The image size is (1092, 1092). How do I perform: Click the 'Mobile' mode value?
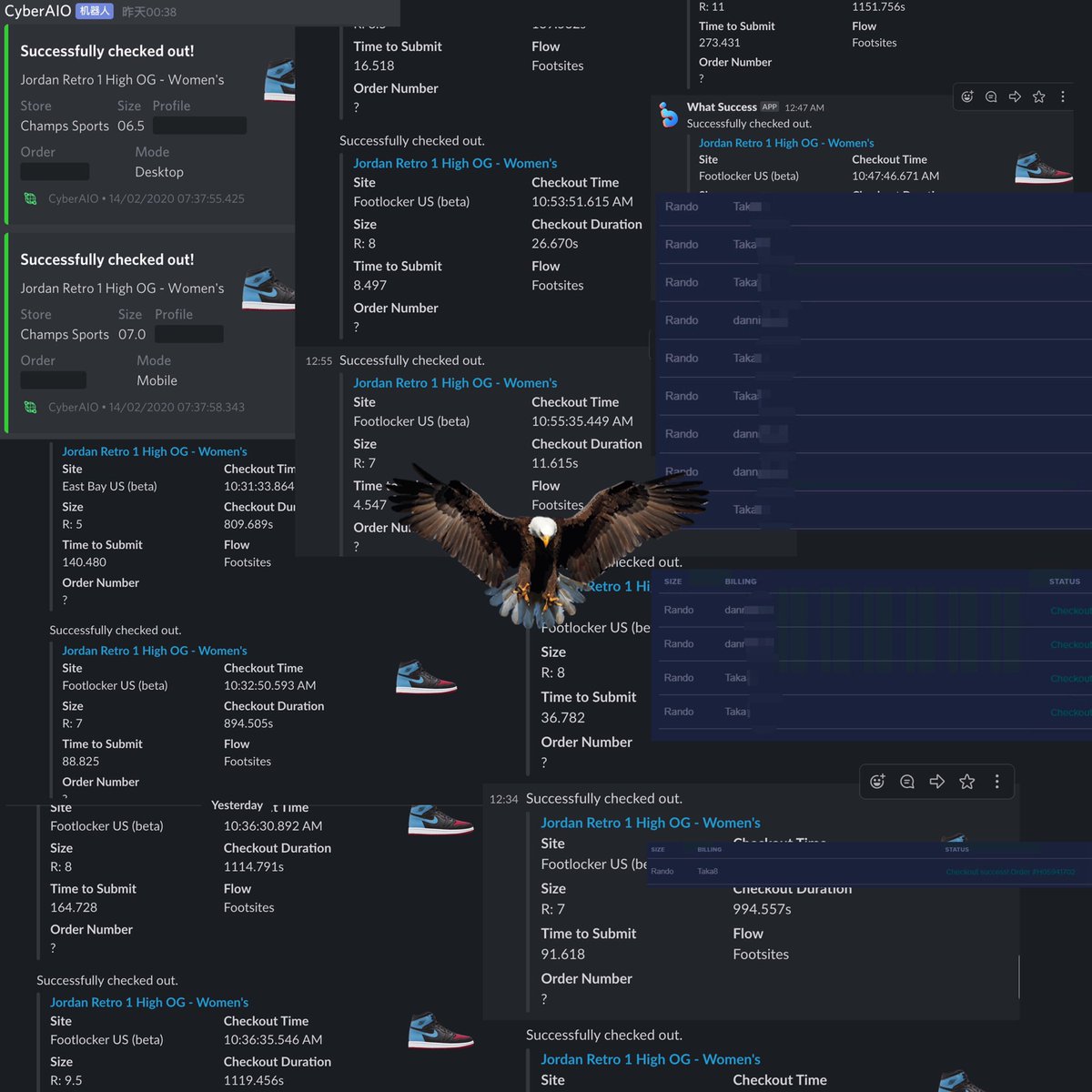point(157,380)
